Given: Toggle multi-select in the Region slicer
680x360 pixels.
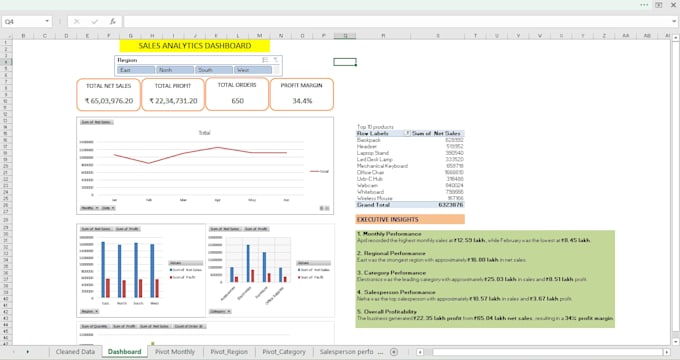Looking at the screenshot, I should pyautogui.click(x=265, y=60).
